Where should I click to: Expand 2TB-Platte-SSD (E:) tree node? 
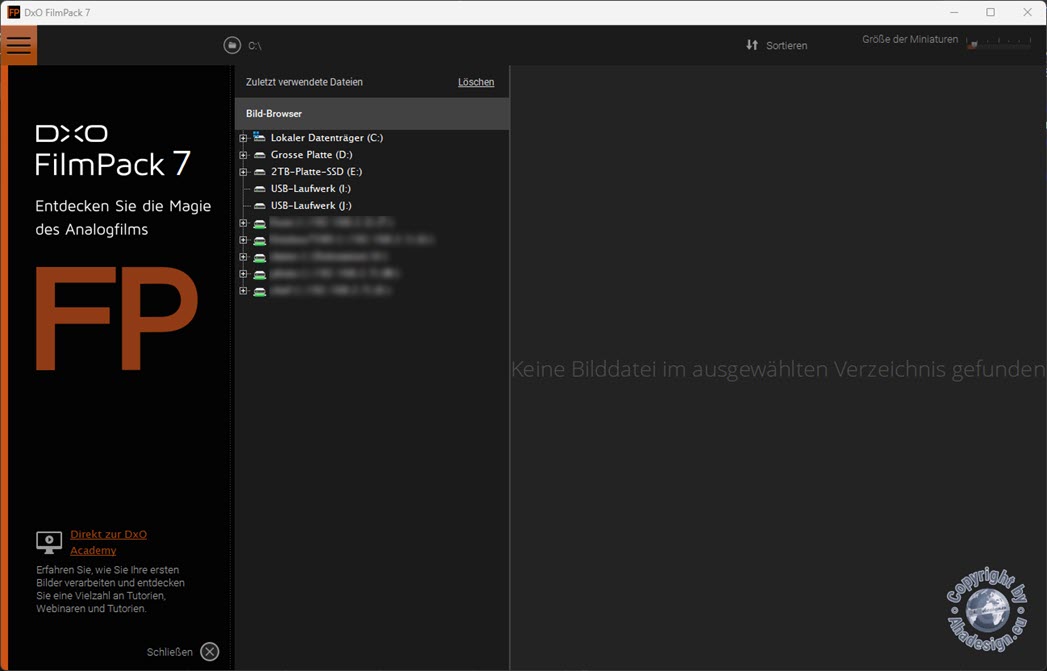(x=243, y=172)
